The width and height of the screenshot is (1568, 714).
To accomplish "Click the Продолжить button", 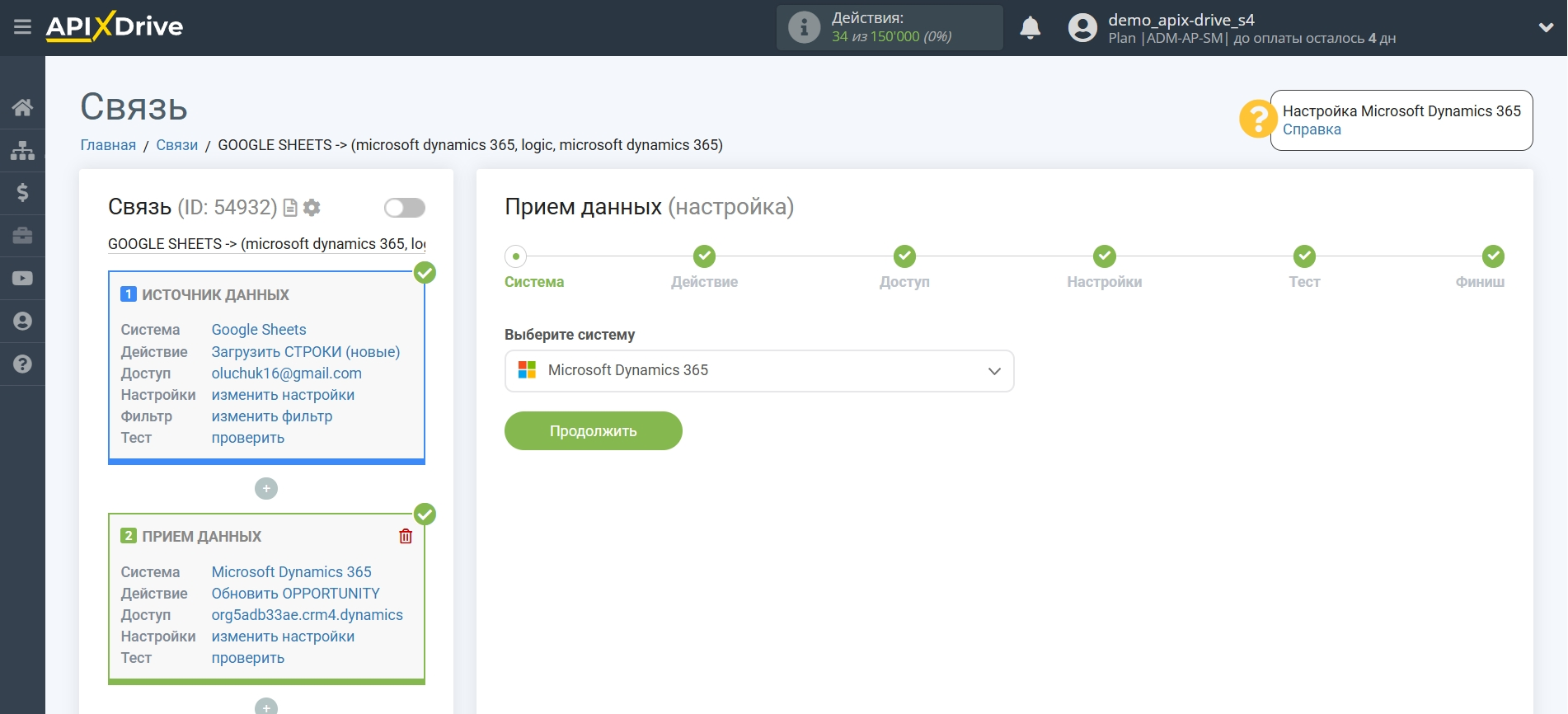I will coord(594,431).
